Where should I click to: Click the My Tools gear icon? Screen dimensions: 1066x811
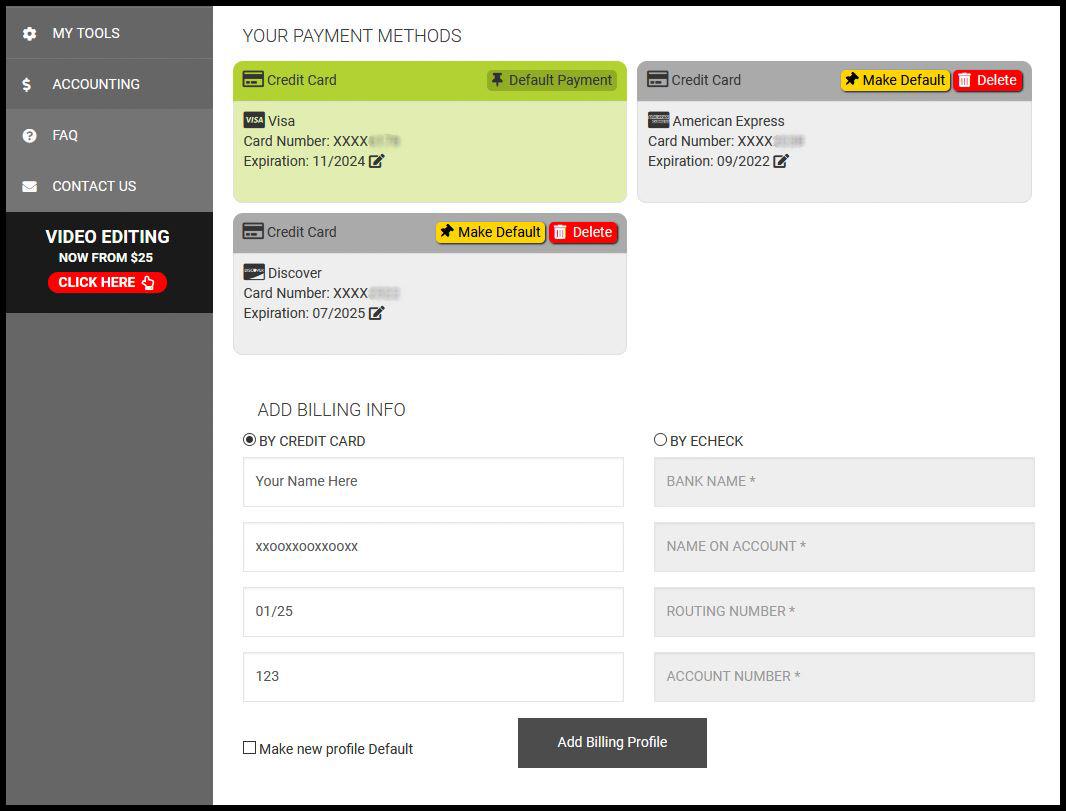point(28,33)
